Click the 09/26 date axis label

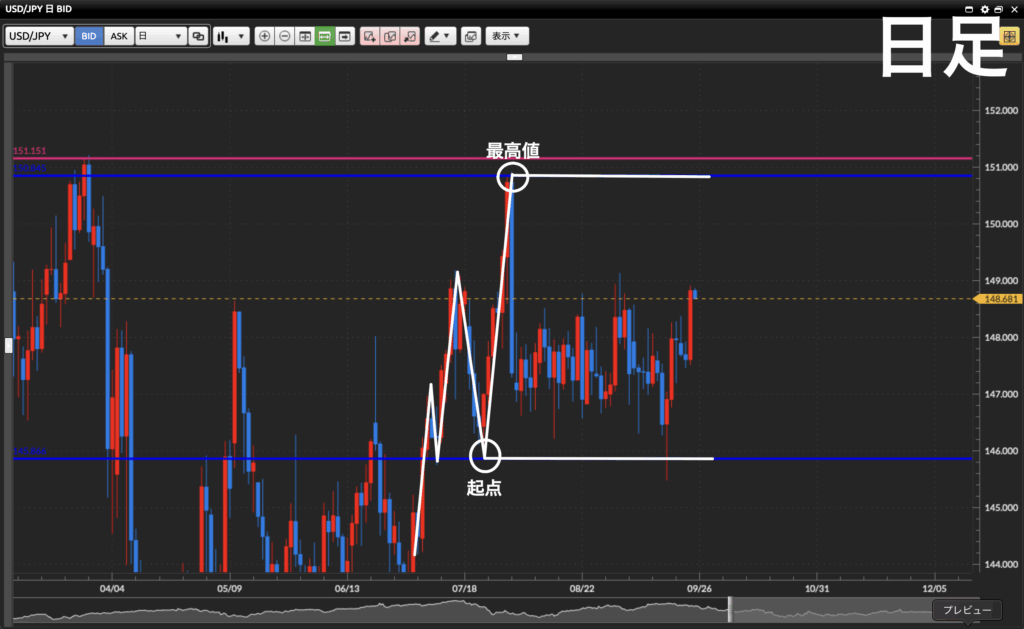coord(699,589)
